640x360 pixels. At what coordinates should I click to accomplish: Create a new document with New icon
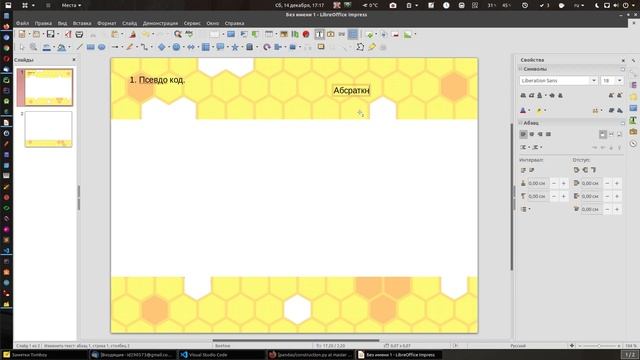click(22, 35)
